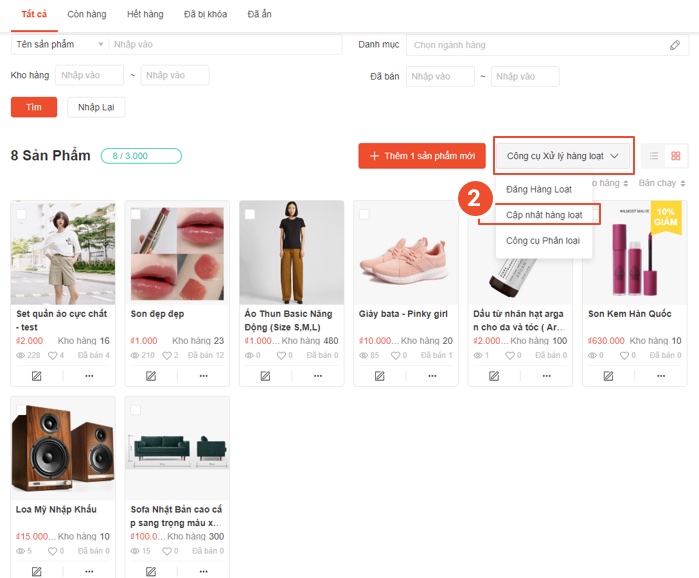Select checkbox on Set quần áo product
The image size is (699, 578).
[21, 214]
